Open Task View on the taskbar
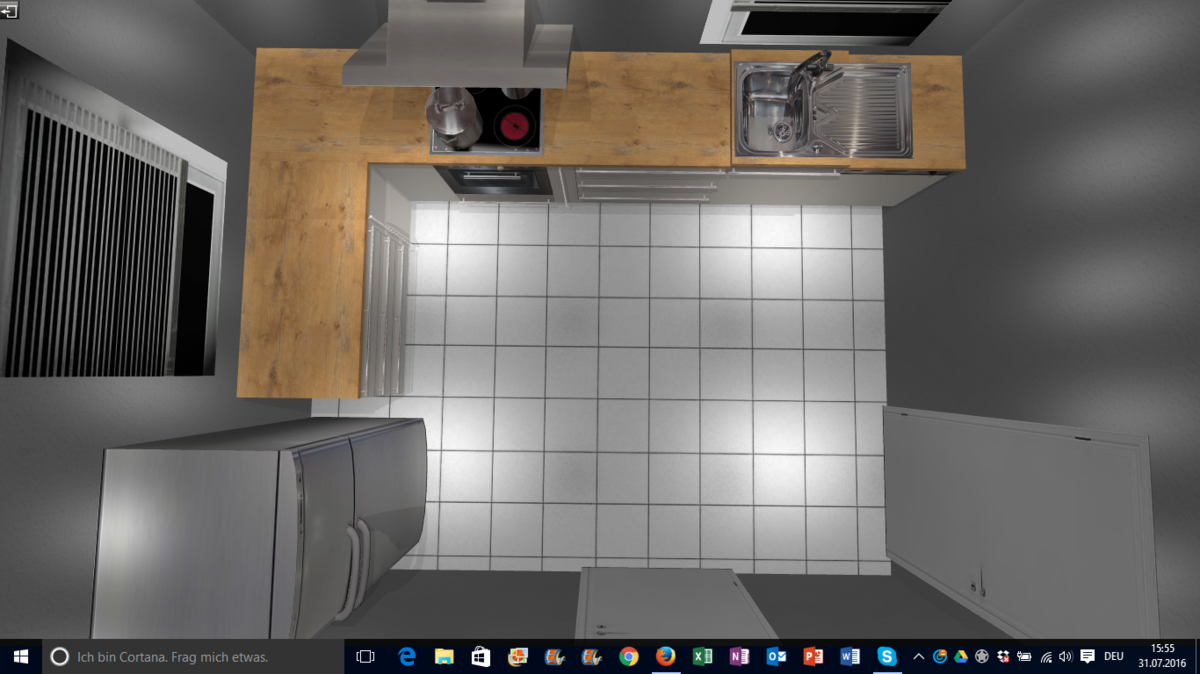 click(365, 657)
